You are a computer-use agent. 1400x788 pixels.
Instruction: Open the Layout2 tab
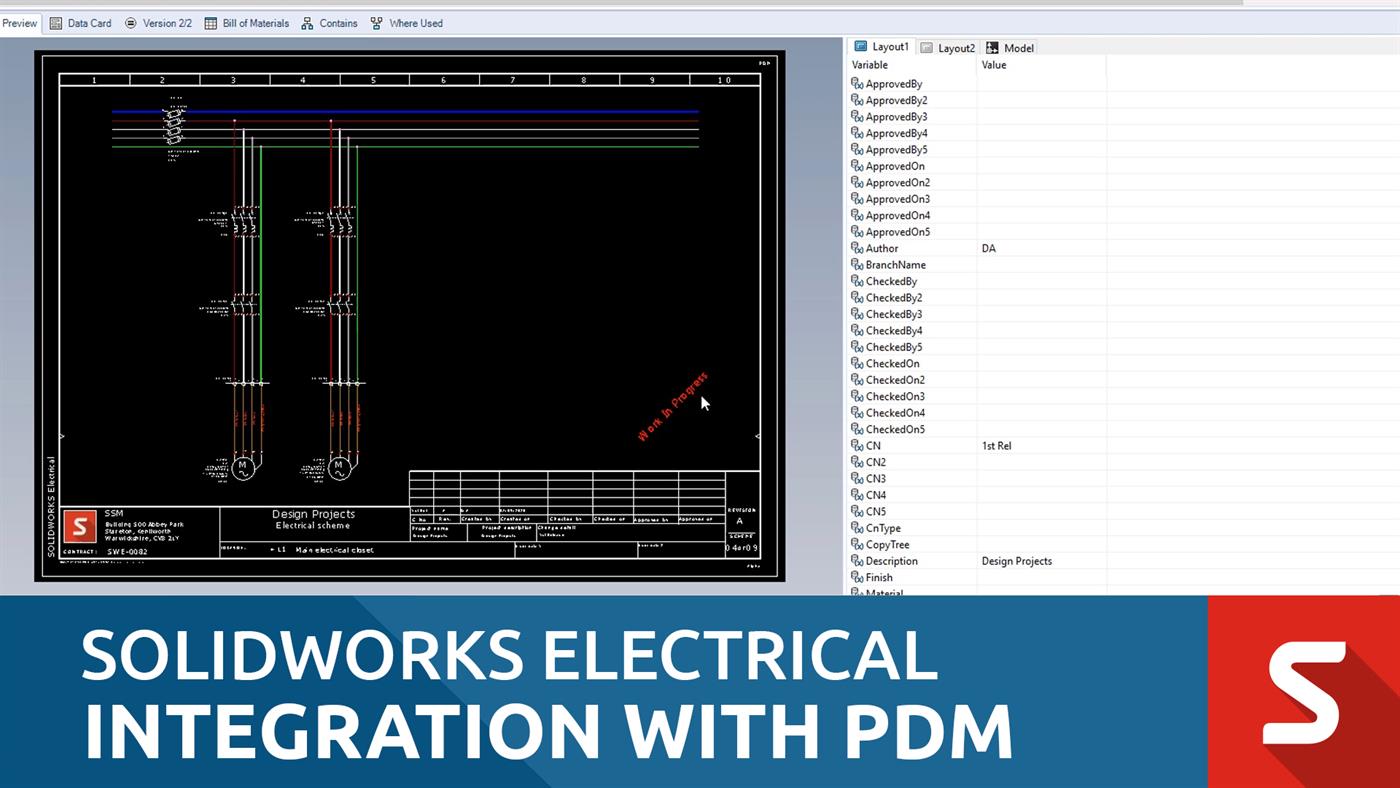point(948,47)
